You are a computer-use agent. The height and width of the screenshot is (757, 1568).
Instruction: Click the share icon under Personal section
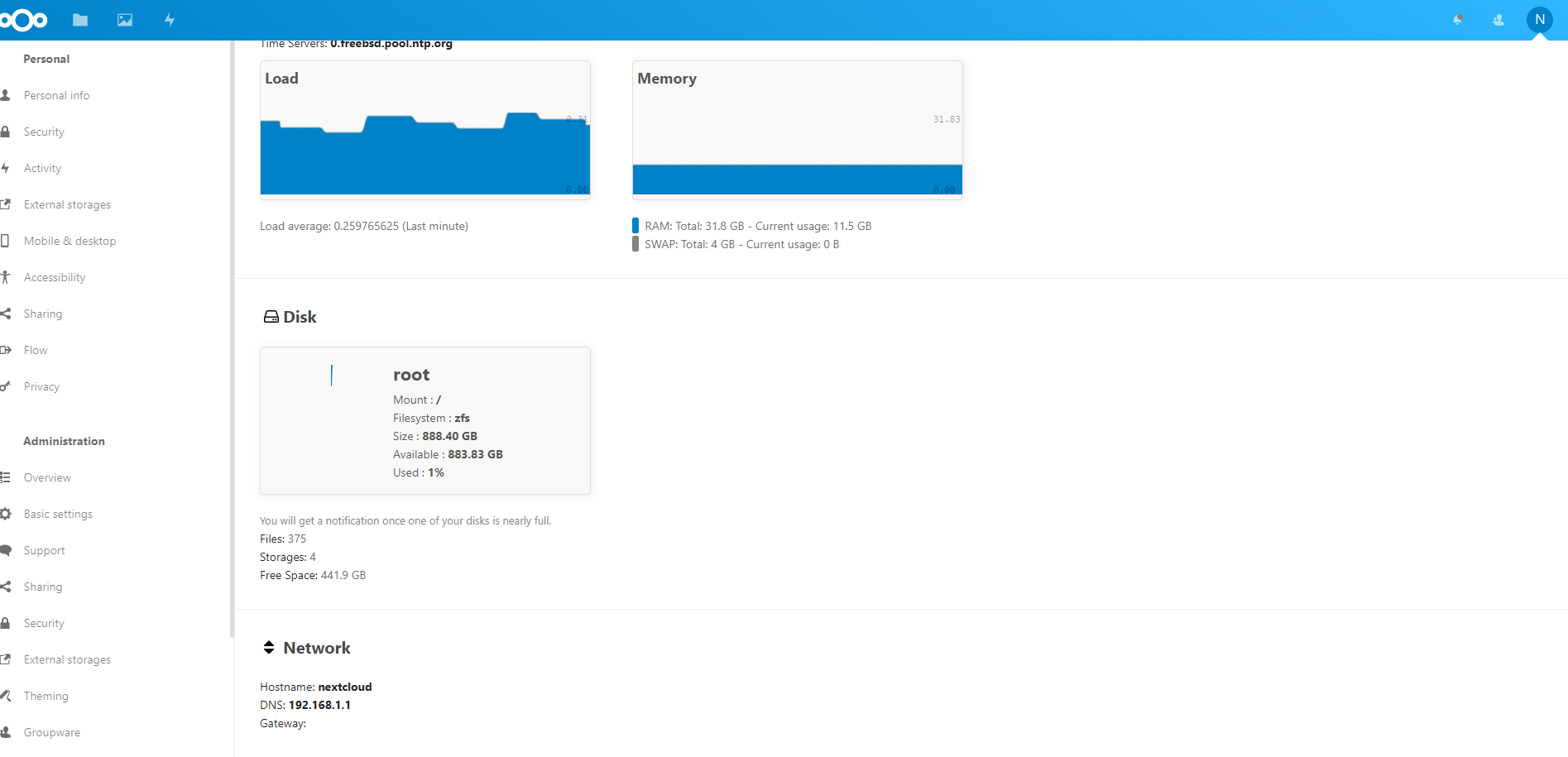point(5,314)
